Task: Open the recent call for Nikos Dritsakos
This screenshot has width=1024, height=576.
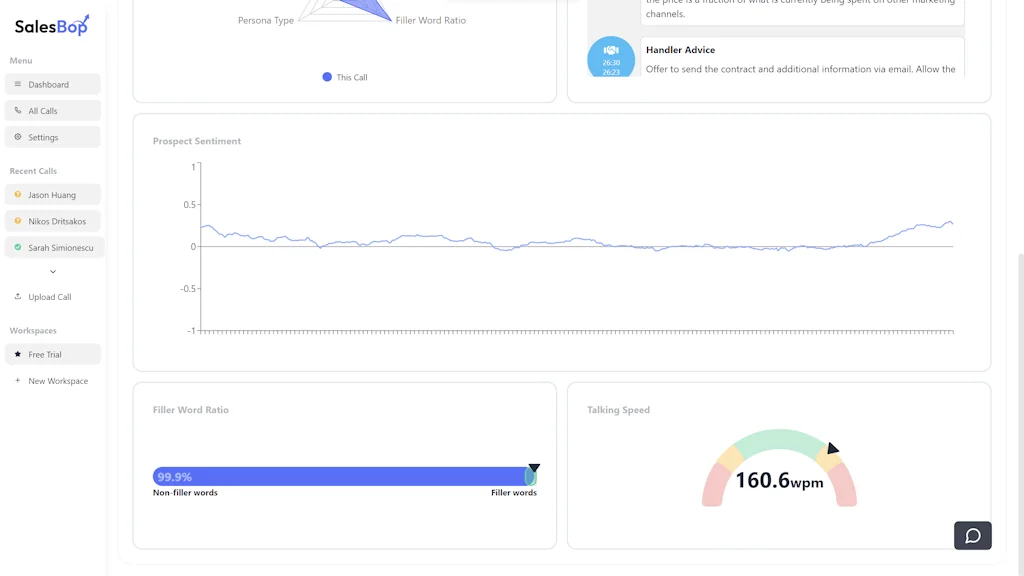Action: coord(54,220)
